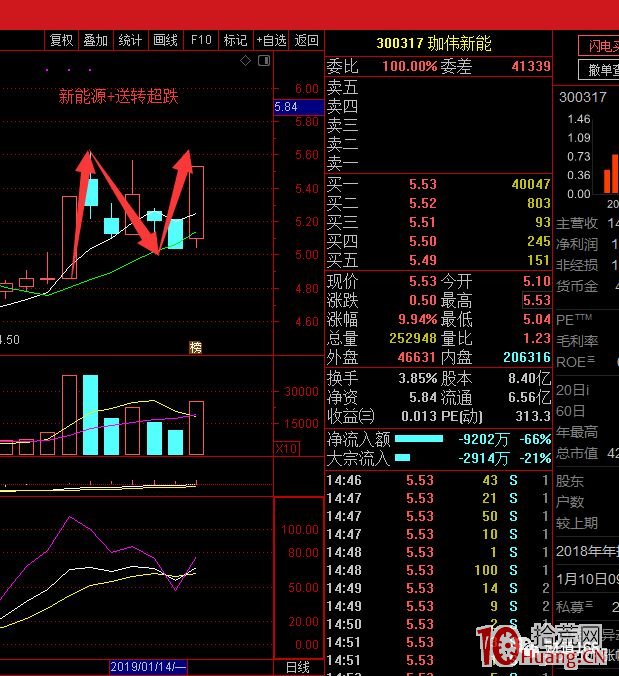Click the 毛利率 label in right panel
Screen dimensions: 619x676
pyautogui.click(x=577, y=341)
